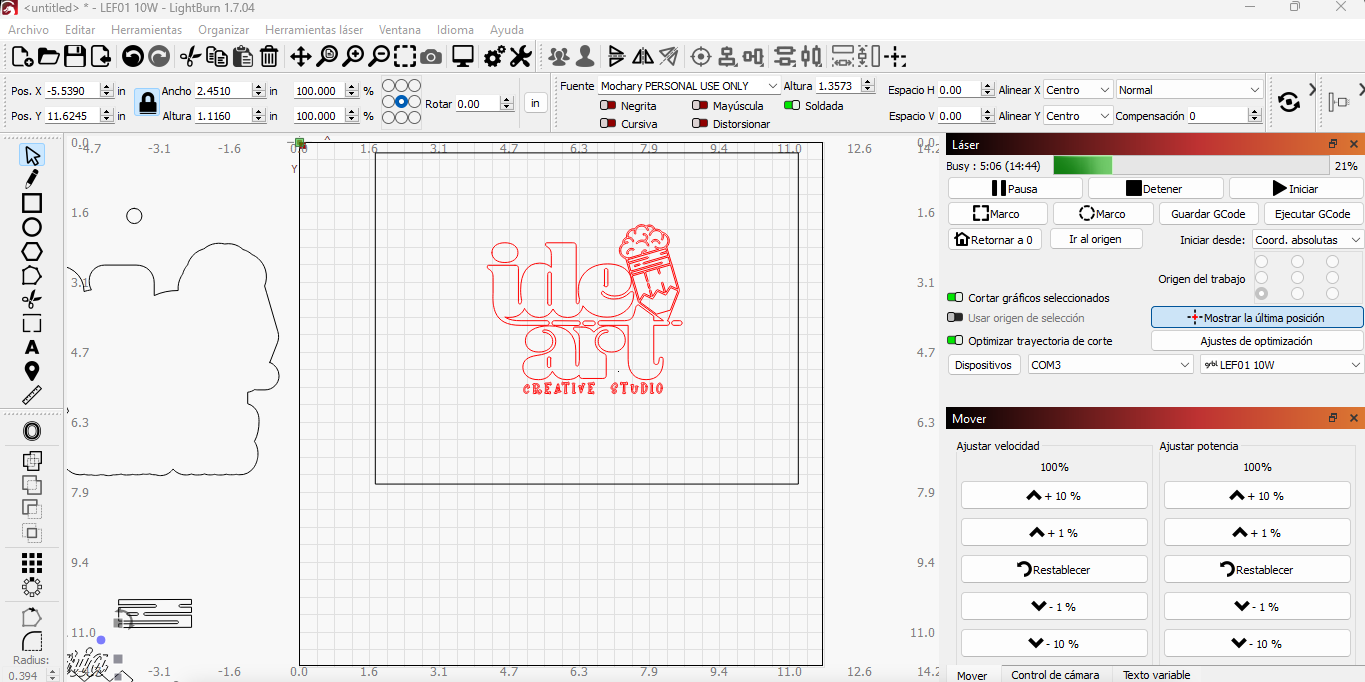This screenshot has height=682, width=1365.
Task: Click the Guardar GCode button
Action: 1208,214
